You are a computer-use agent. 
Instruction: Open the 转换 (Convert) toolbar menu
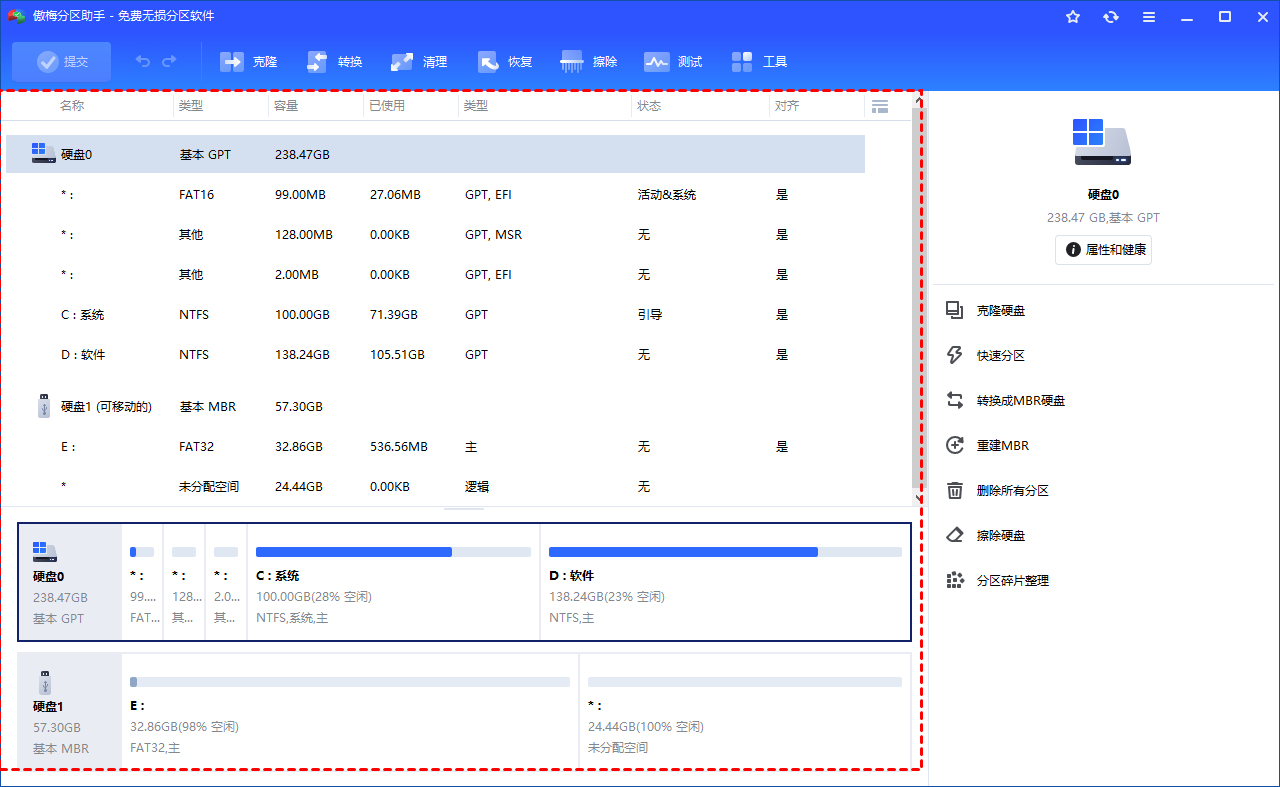pos(334,62)
